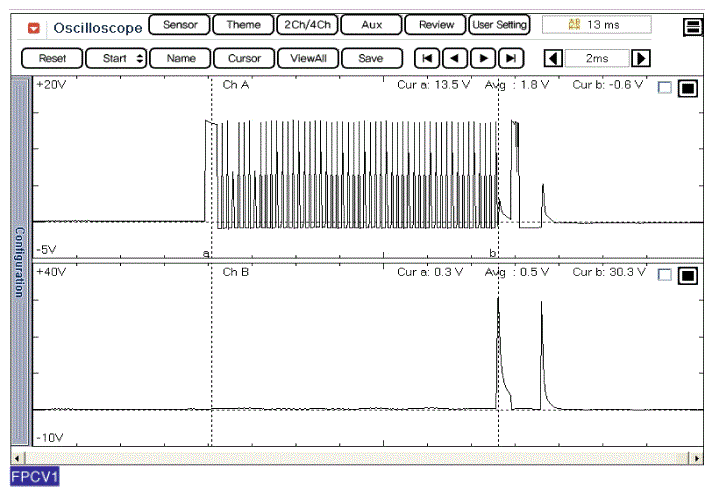Increase the 2ms time base
The height and width of the screenshot is (496, 714).
pos(642,59)
